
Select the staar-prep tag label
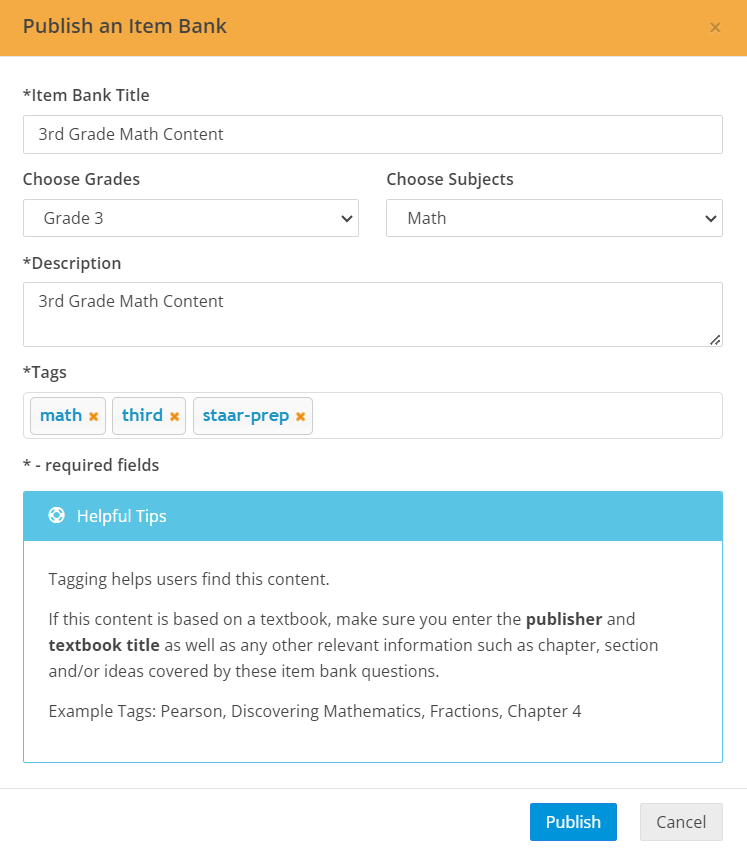click(x=246, y=416)
